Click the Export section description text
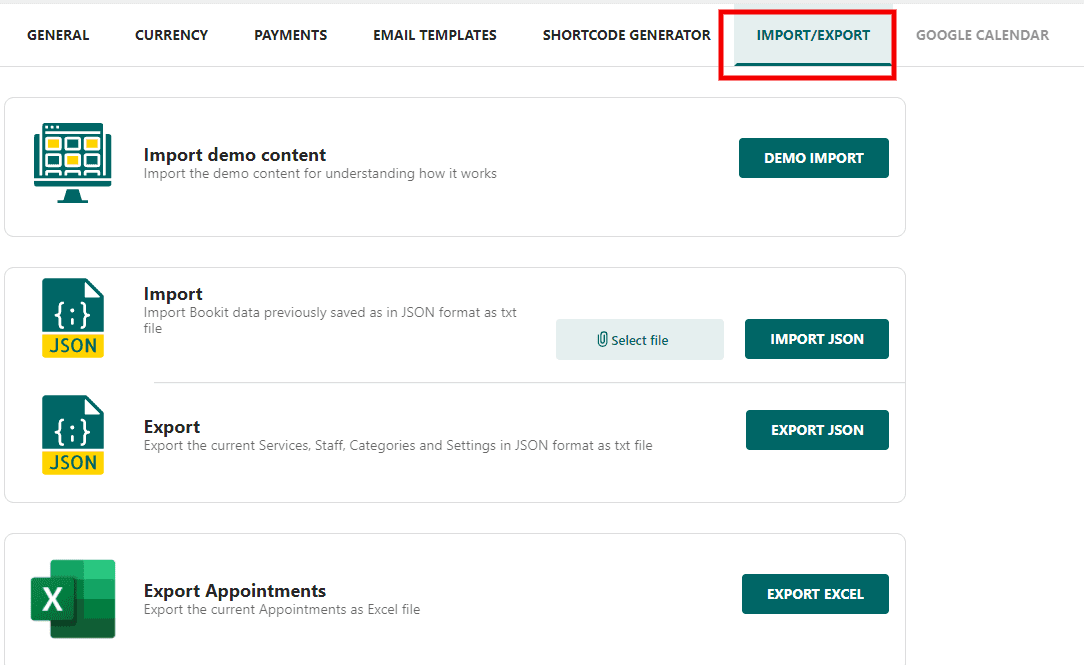 click(x=398, y=446)
